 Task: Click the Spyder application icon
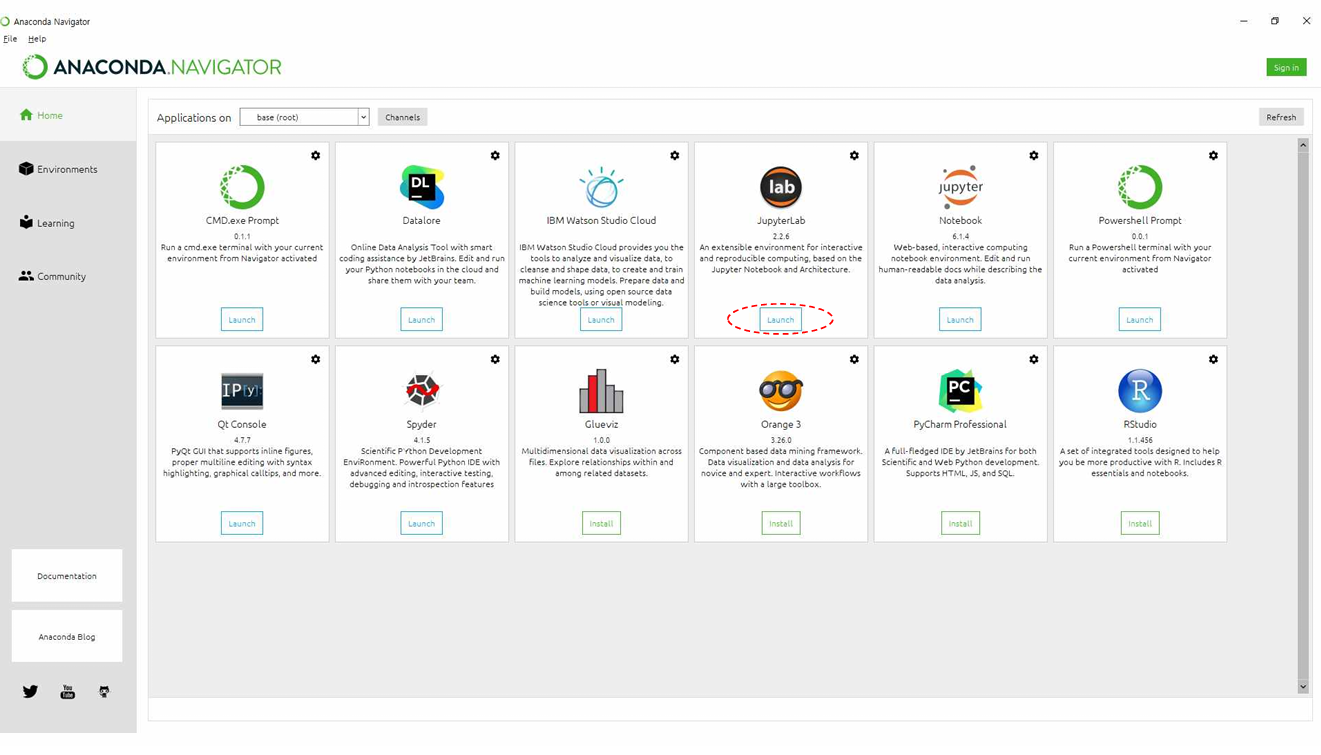pos(421,391)
